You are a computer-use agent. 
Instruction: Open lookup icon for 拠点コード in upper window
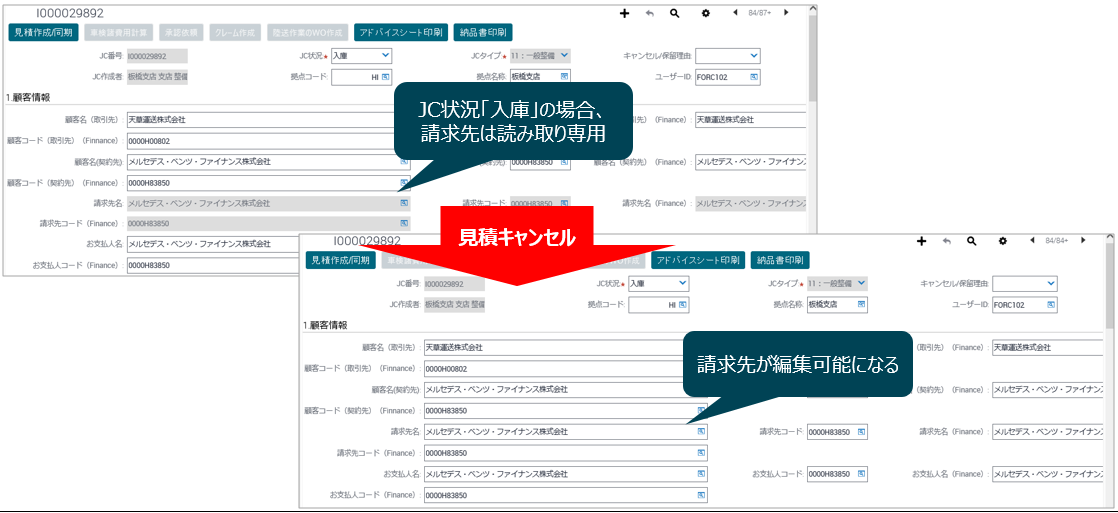click(384, 76)
